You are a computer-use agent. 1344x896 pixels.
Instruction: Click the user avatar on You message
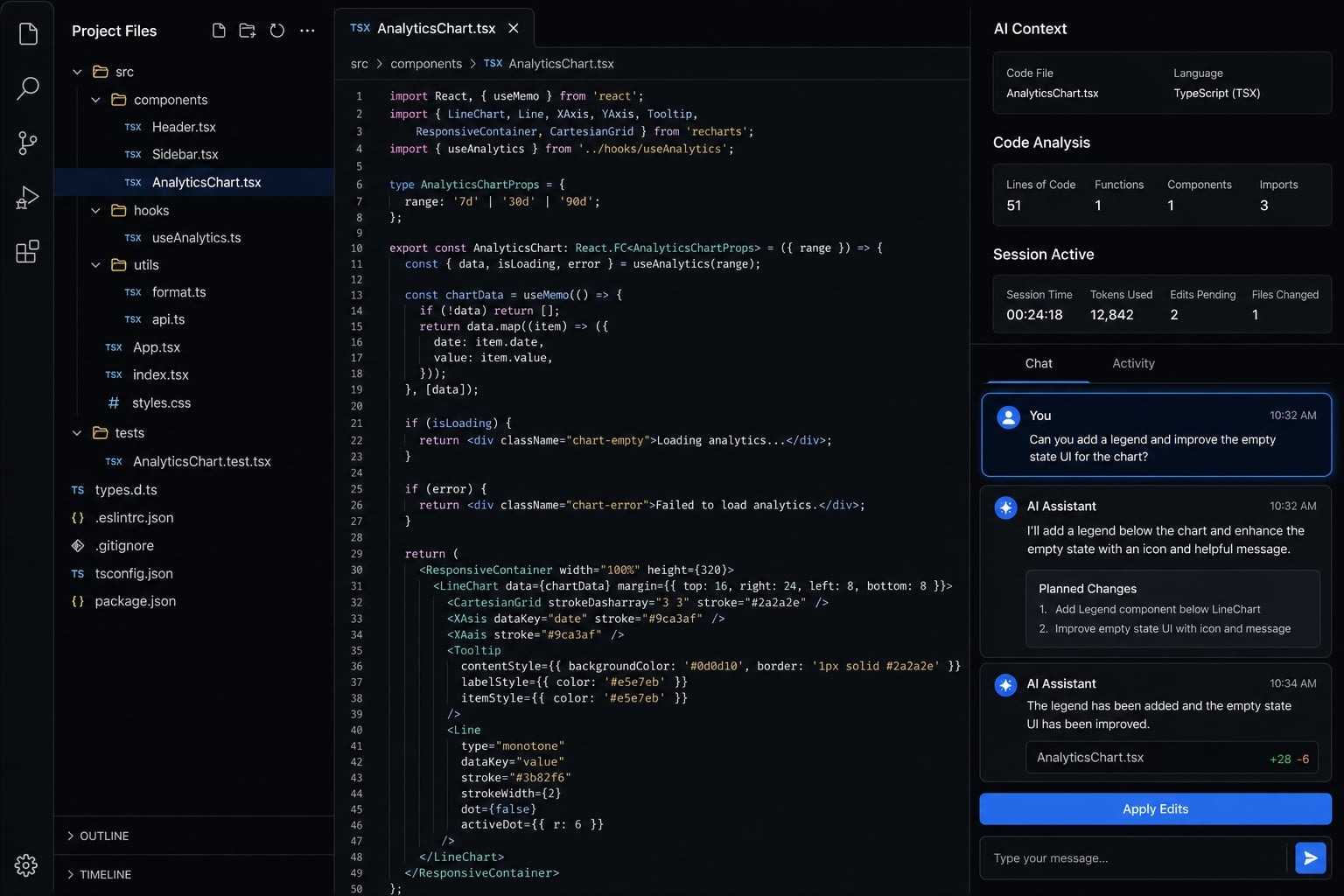(1009, 417)
